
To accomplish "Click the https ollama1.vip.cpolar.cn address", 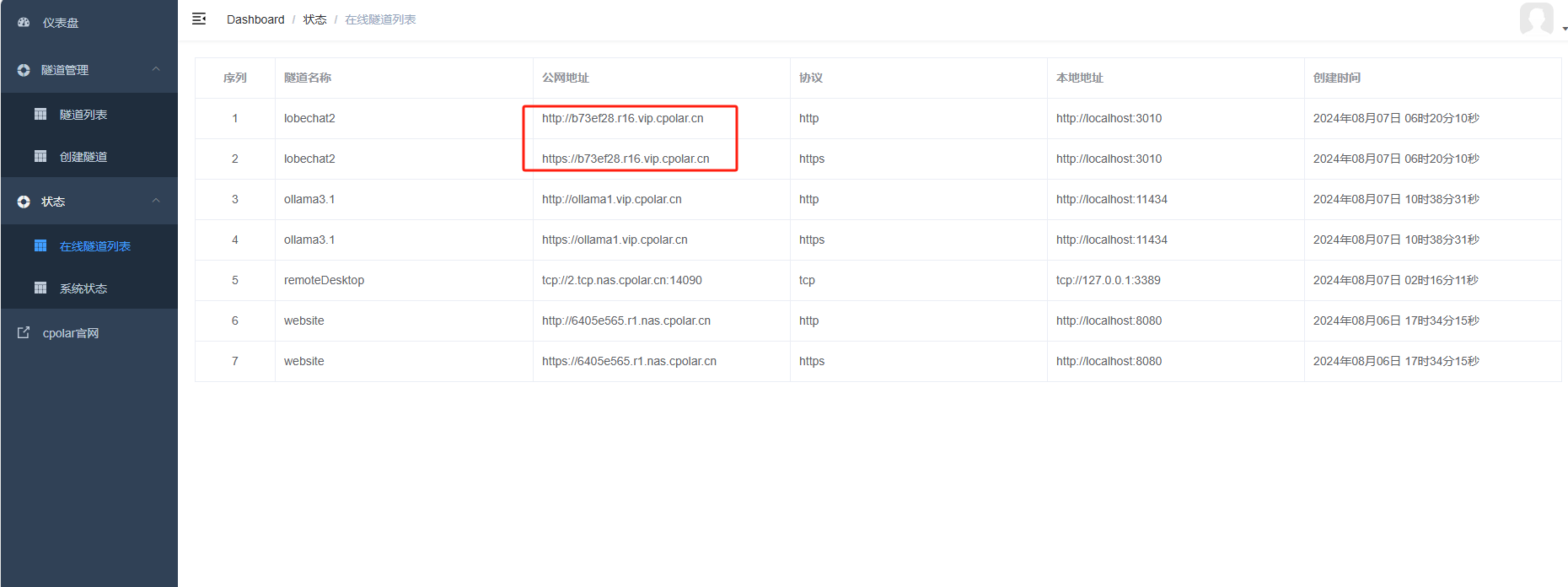I will pos(615,240).
